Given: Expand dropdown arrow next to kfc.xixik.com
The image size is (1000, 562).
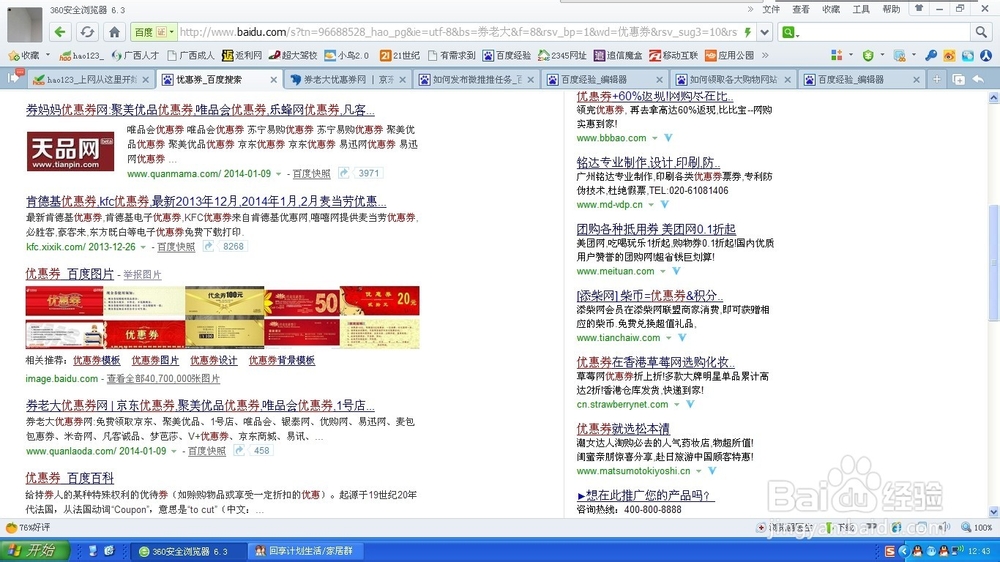Looking at the screenshot, I should [143, 247].
